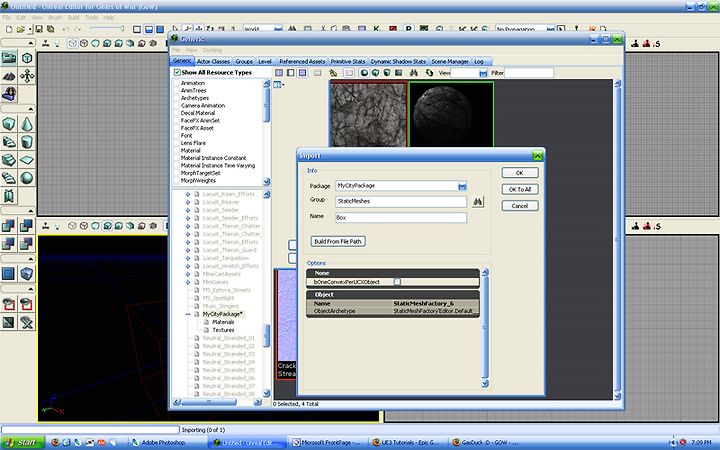The image size is (720, 450).
Task: Collapse the MyCityPackage tree node
Action: pos(188,315)
